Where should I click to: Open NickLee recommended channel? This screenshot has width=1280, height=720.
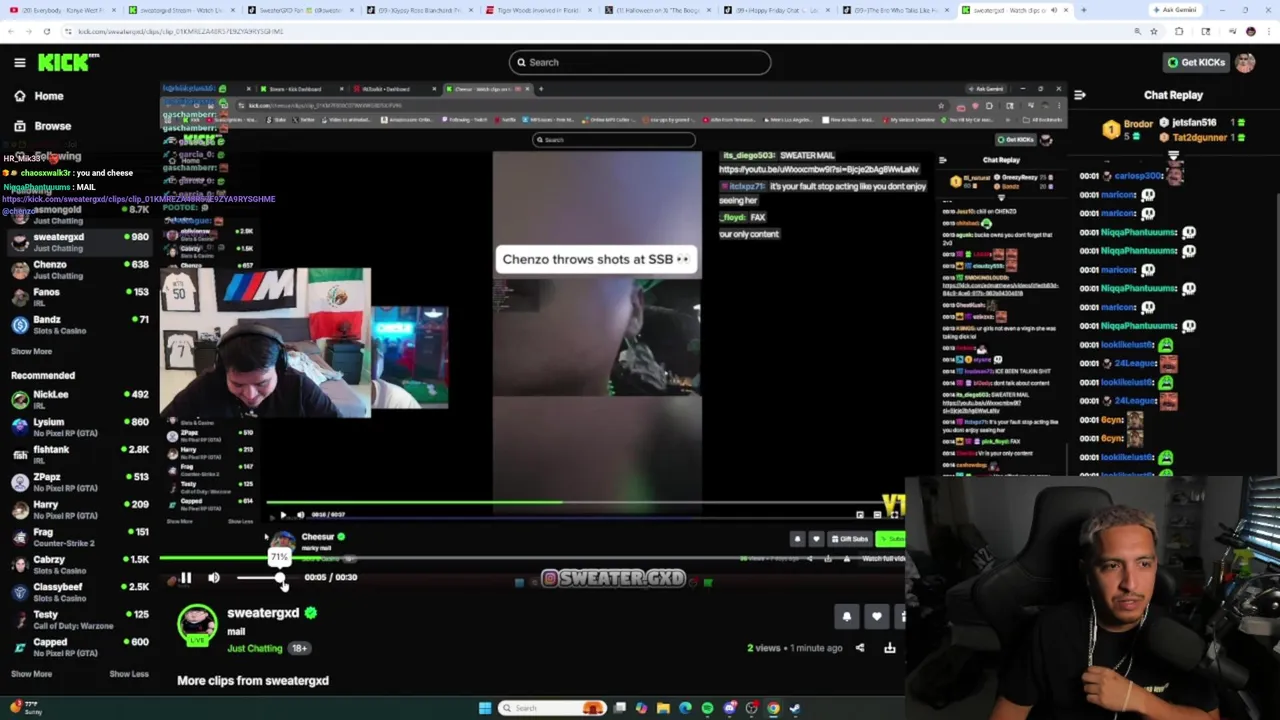[80, 399]
